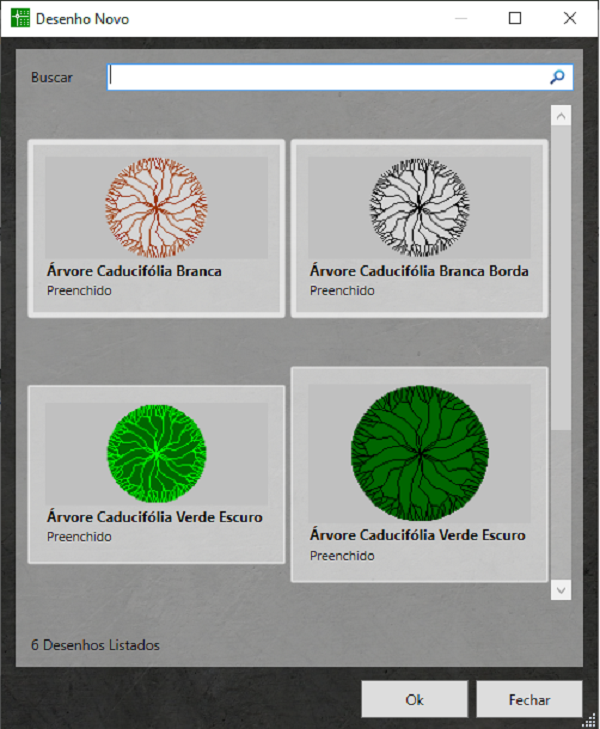This screenshot has width=600, height=729.
Task: Maximize the Desenho Novo window
Action: pyautogui.click(x=515, y=18)
